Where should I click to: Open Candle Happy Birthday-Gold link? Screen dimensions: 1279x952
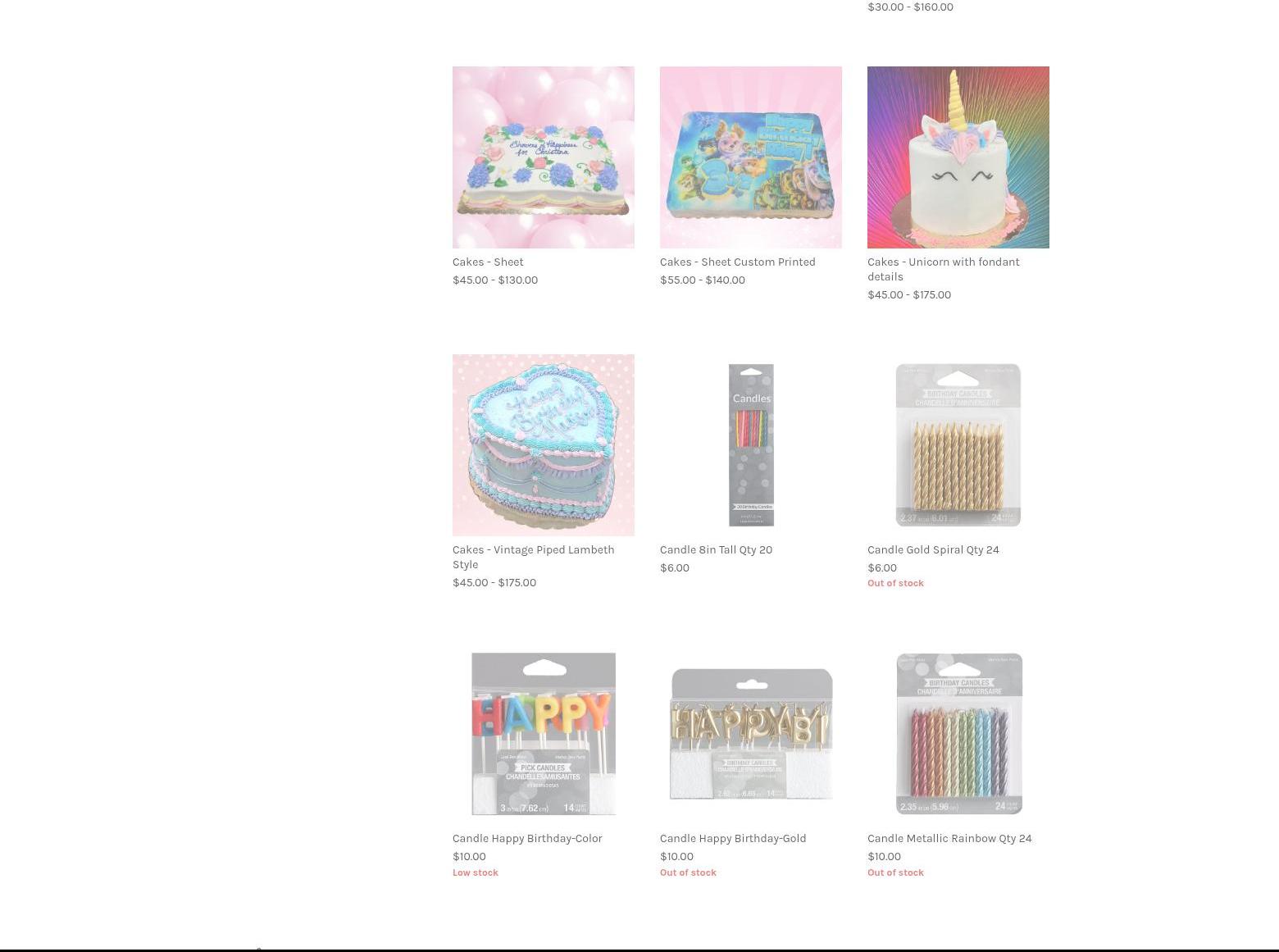[x=733, y=838]
